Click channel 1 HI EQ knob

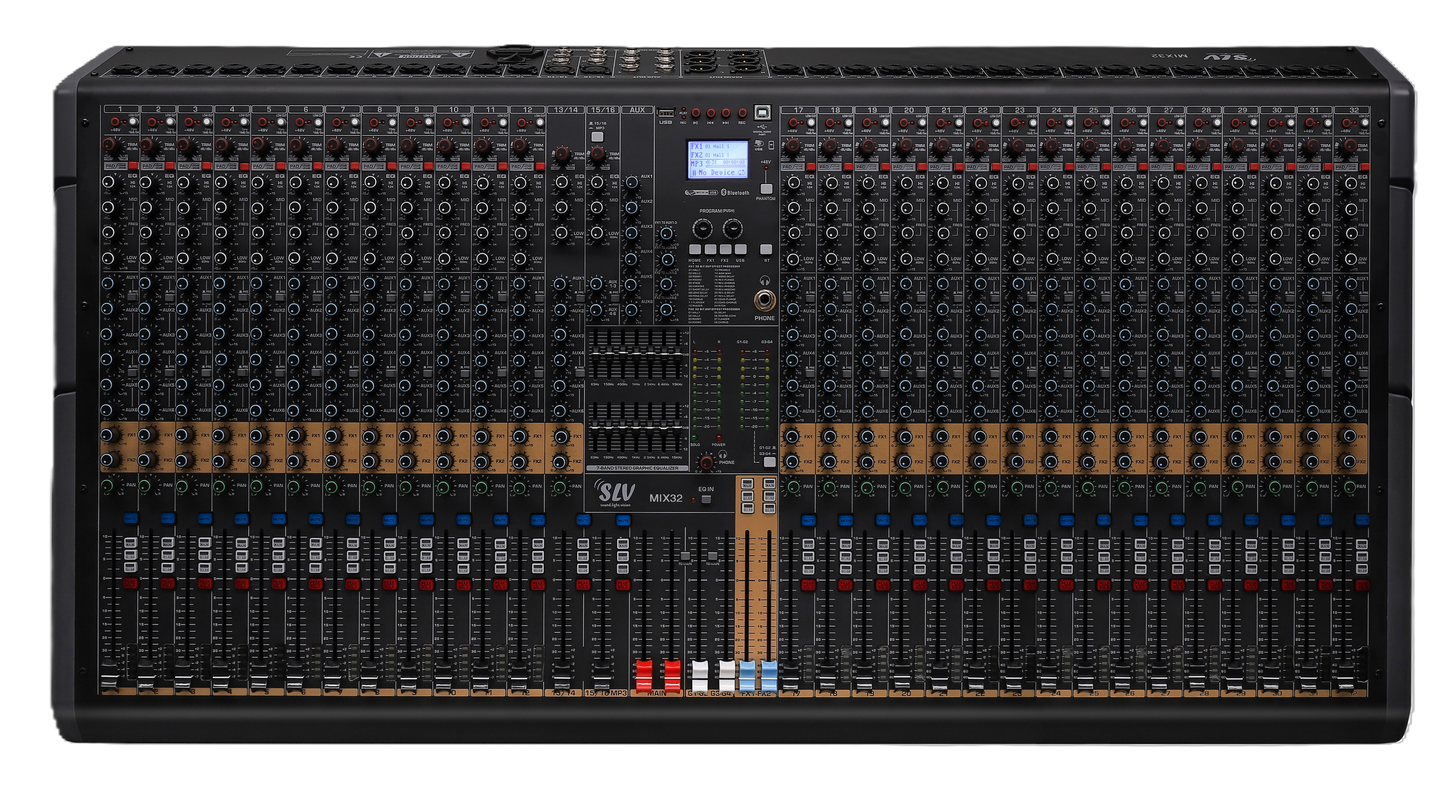[x=108, y=182]
